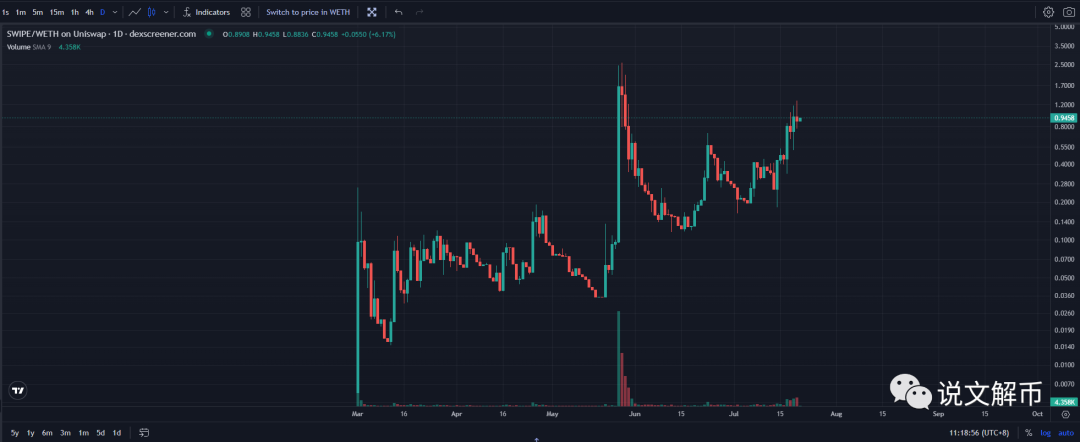Click the Aug label on time axis
This screenshot has height=442, width=1080.
click(835, 414)
